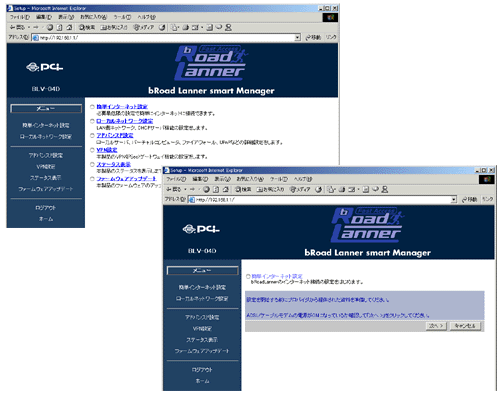Click Mail icon in rear IE window toolbar
This screenshot has width=500, height=400.
(x=174, y=27)
